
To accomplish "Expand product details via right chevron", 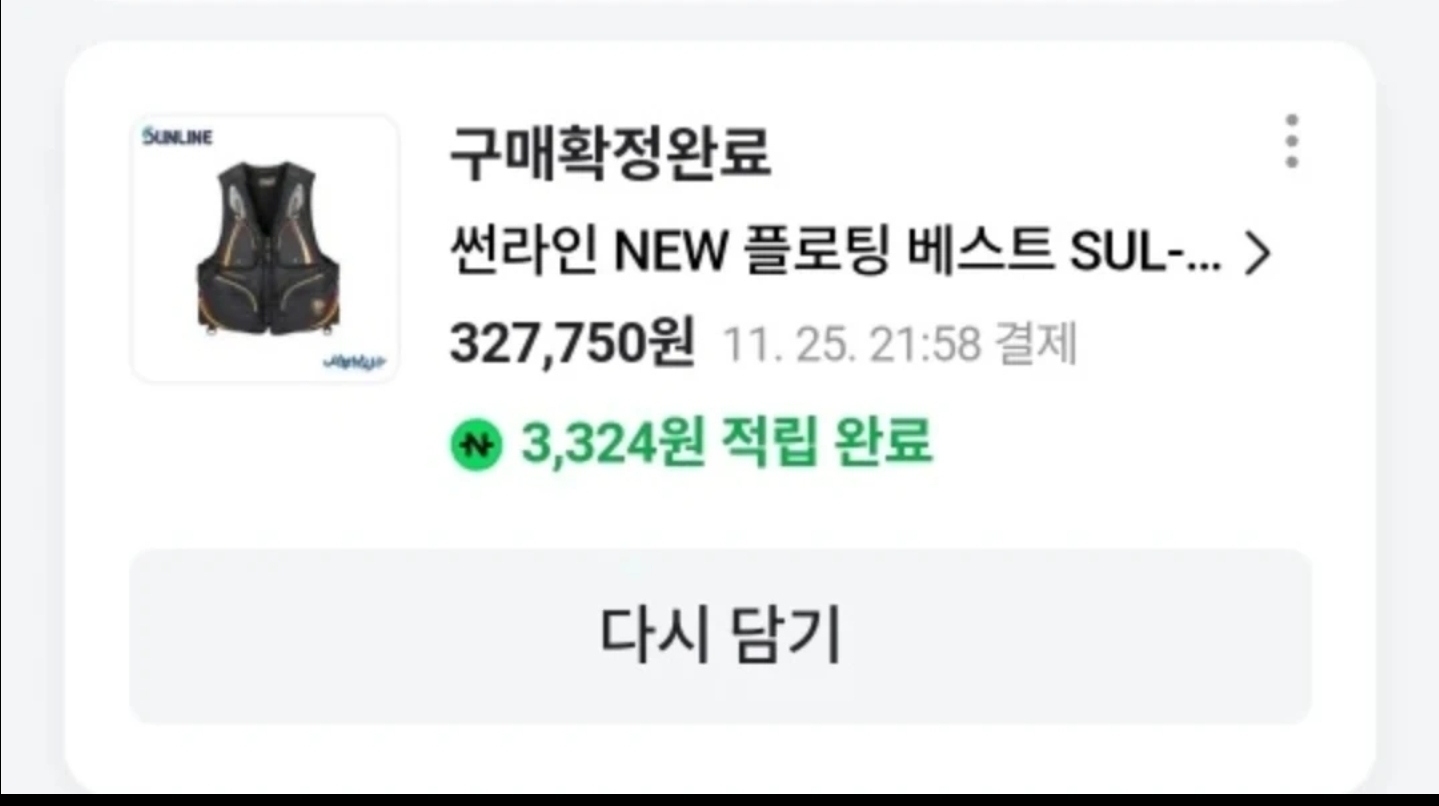I will pyautogui.click(x=1256, y=254).
